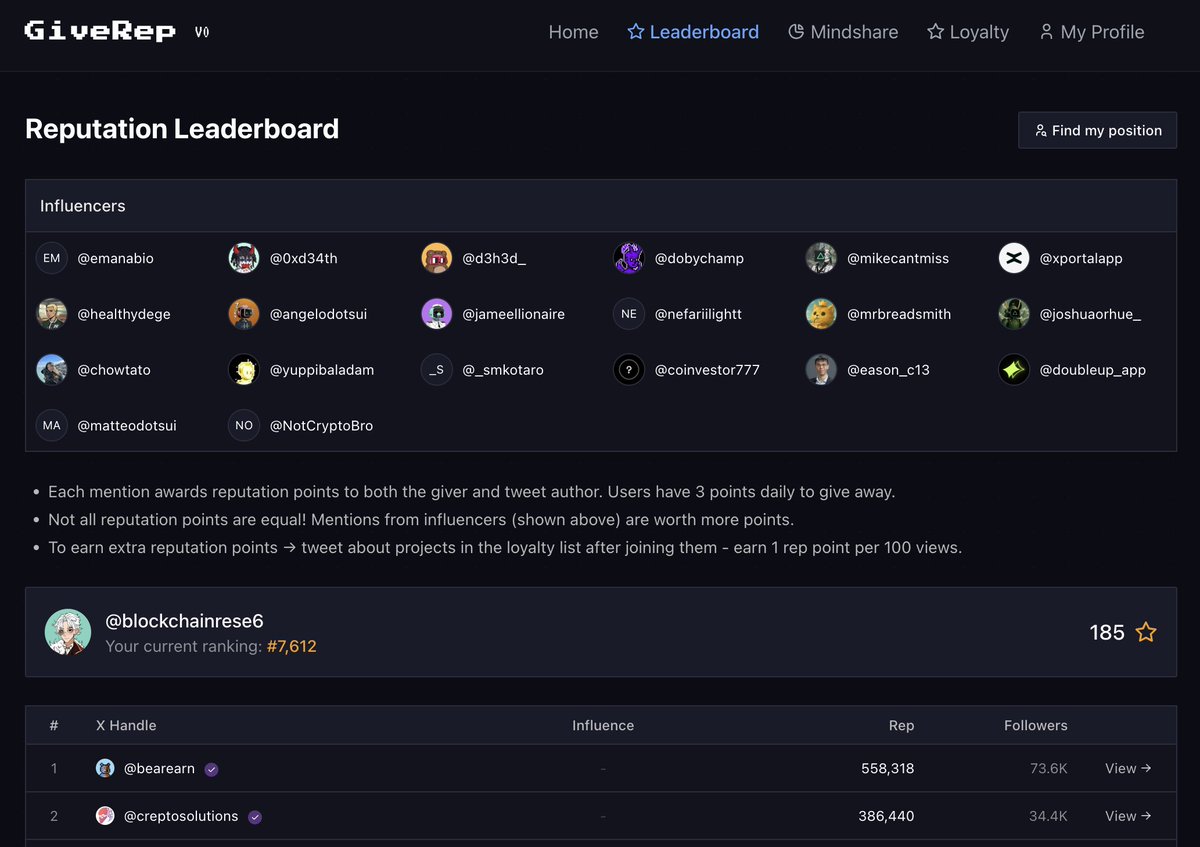Click the verified badge next to @bearearn
This screenshot has height=847, width=1200.
click(211, 769)
